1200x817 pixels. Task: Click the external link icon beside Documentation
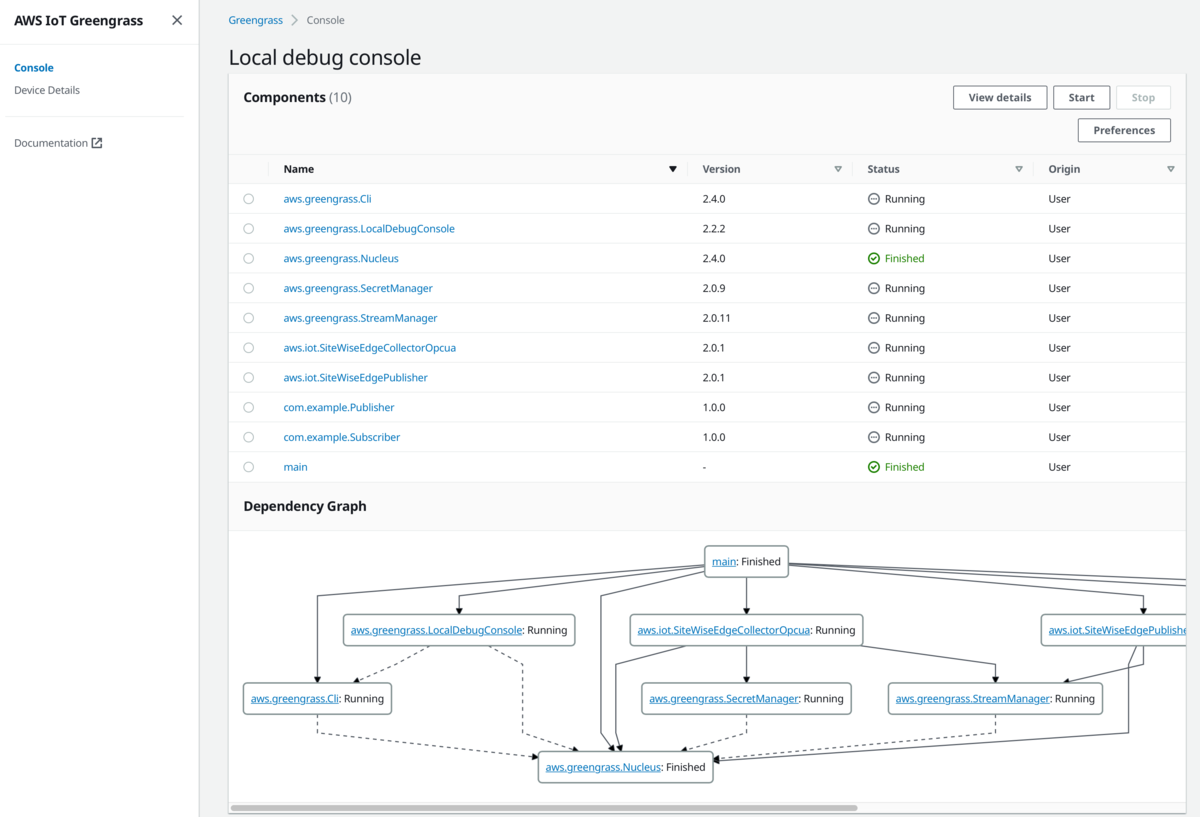pos(97,143)
